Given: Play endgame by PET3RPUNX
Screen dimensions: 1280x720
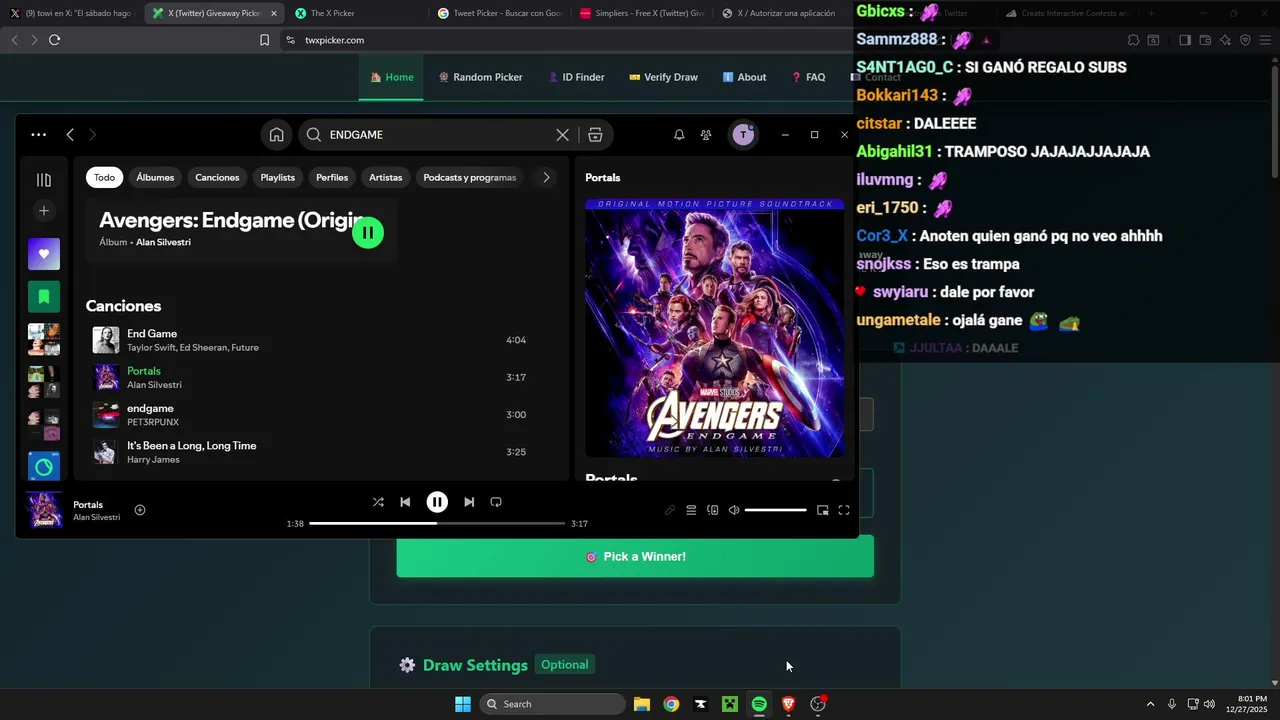Looking at the screenshot, I should (319, 414).
